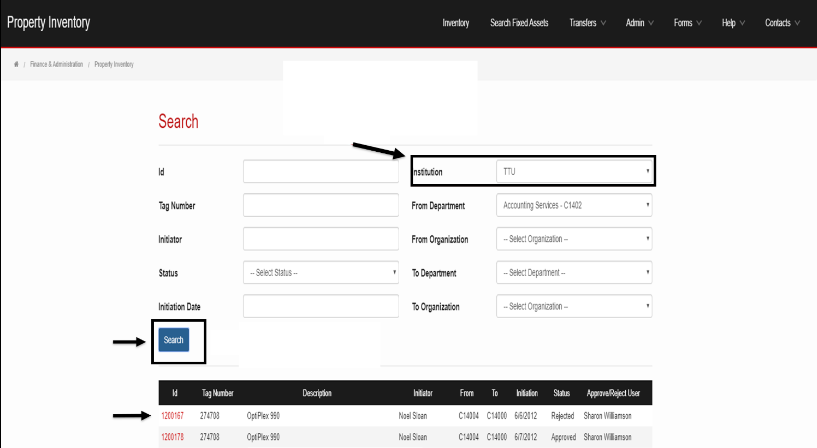
Task: Click the Id input field
Action: (x=320, y=171)
